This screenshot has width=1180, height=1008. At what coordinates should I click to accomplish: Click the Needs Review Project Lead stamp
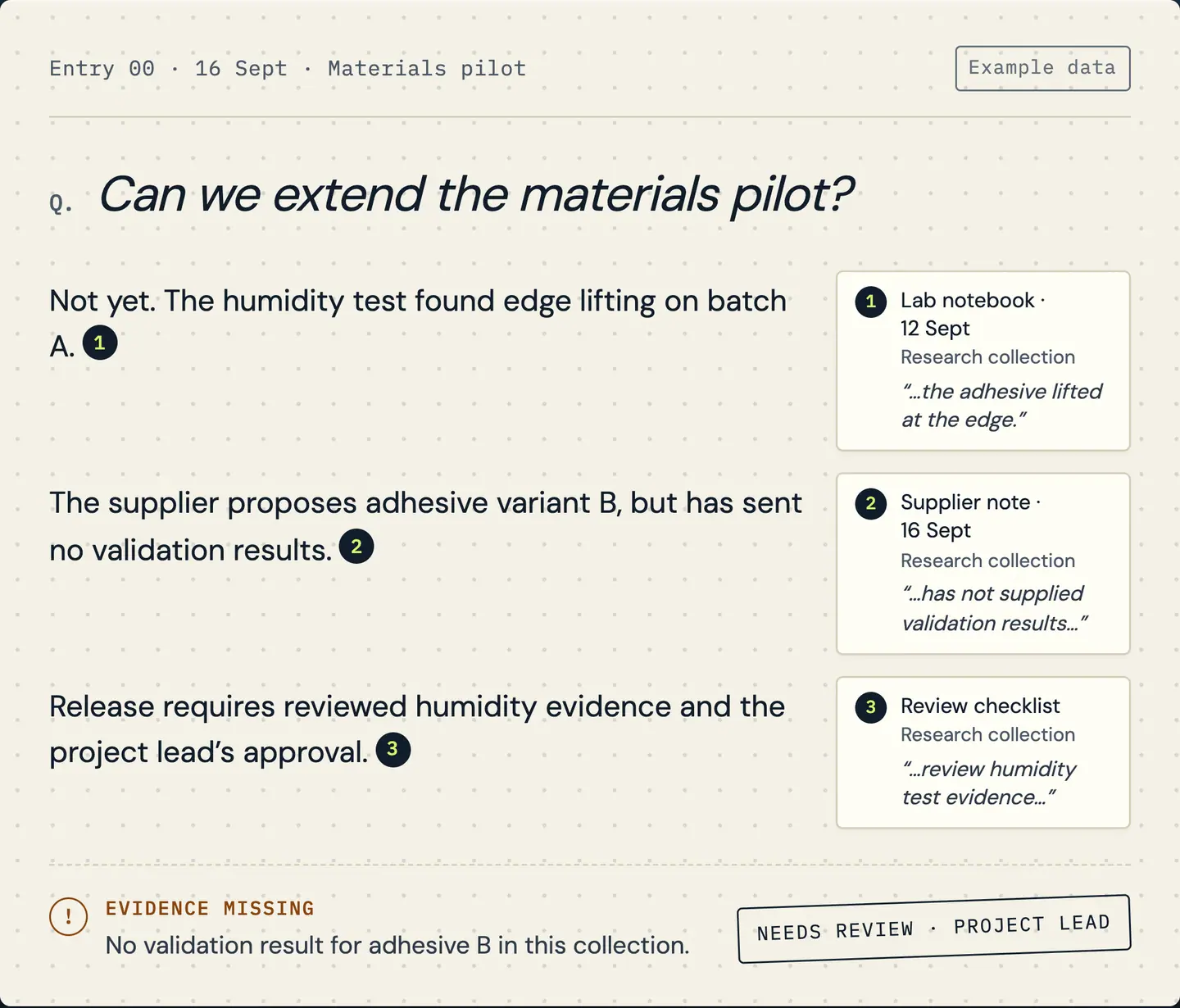pos(934,929)
